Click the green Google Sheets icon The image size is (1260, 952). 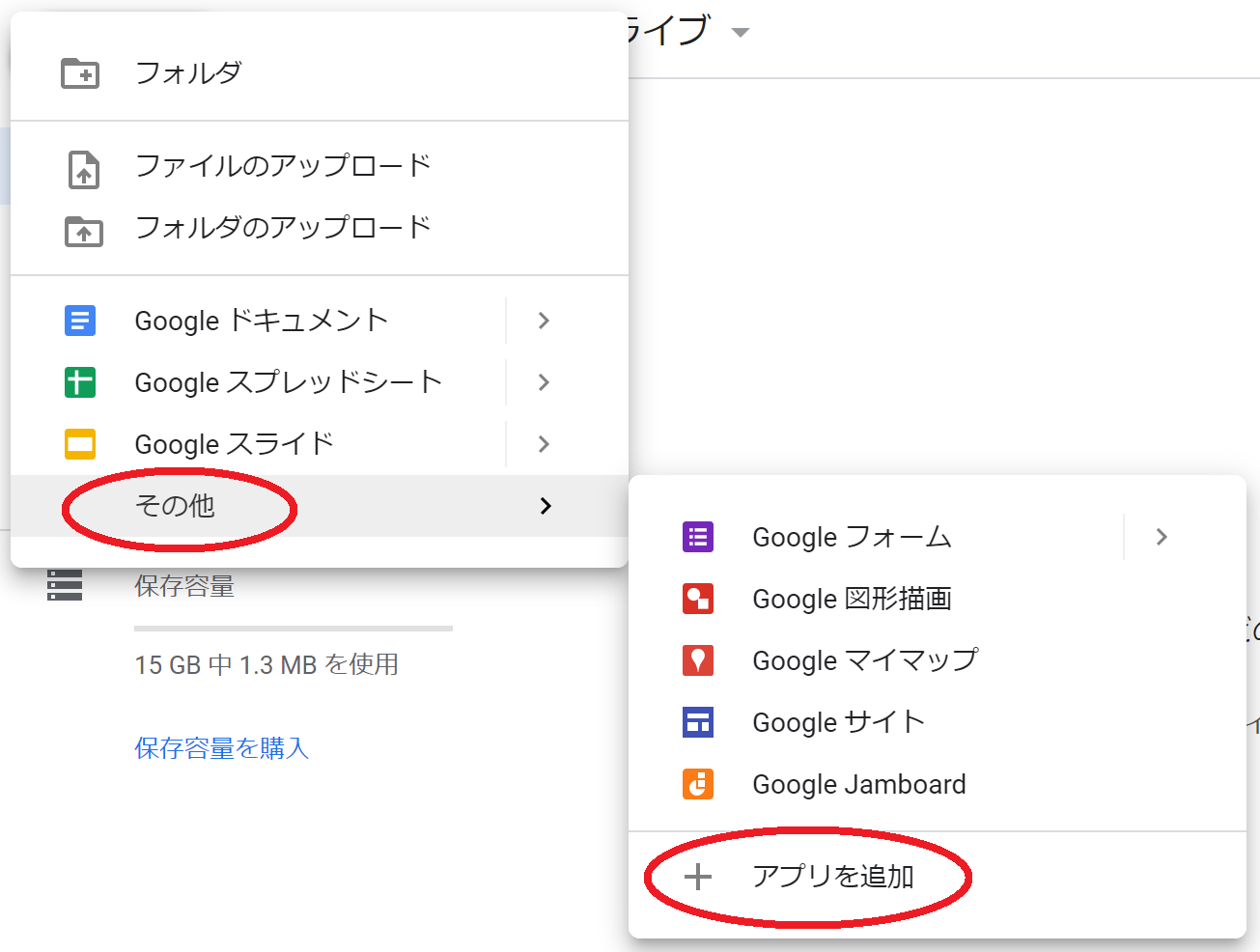[80, 382]
